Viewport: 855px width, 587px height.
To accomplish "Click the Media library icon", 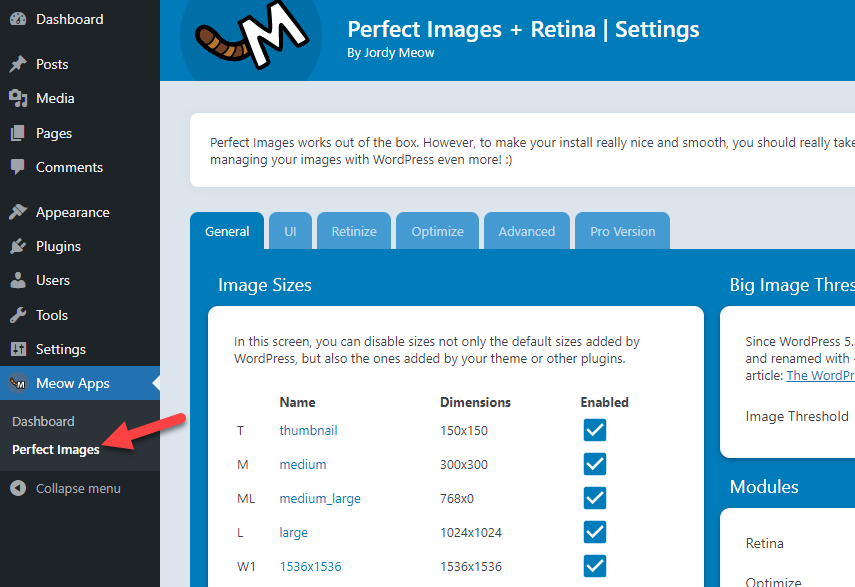I will click(18, 98).
